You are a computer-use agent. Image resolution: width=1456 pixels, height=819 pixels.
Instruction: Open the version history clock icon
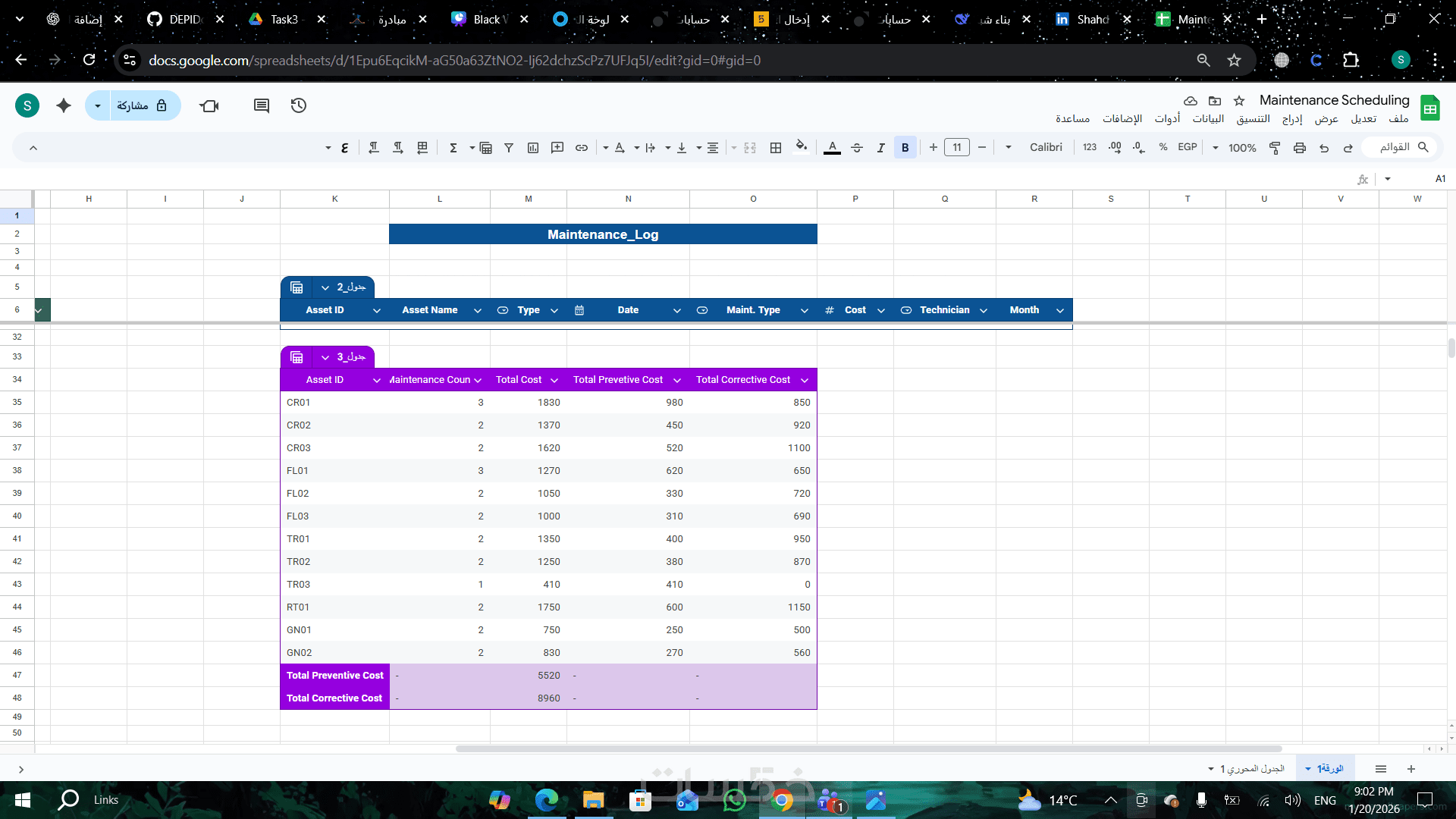point(299,105)
